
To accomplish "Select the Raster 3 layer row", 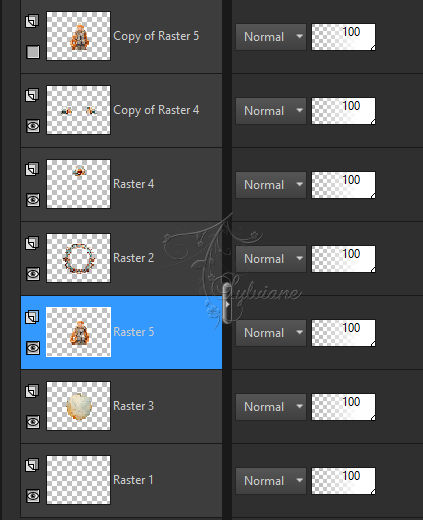I will pos(121,406).
